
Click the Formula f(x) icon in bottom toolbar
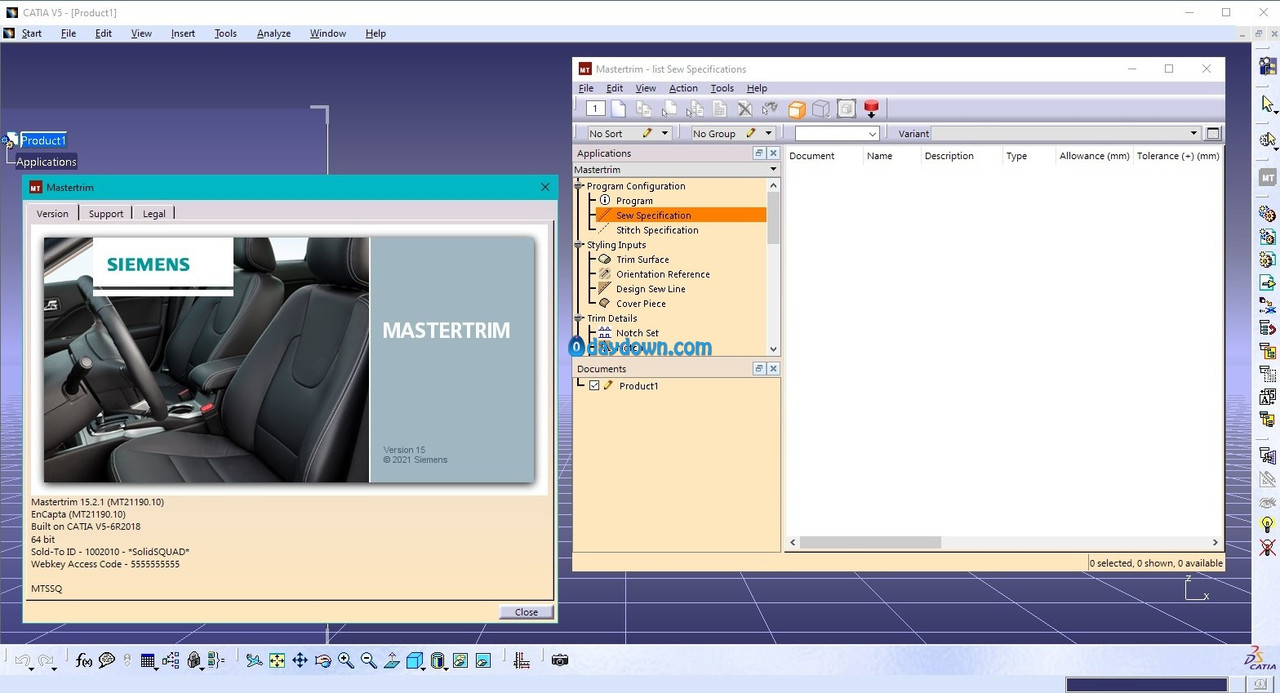click(x=84, y=661)
